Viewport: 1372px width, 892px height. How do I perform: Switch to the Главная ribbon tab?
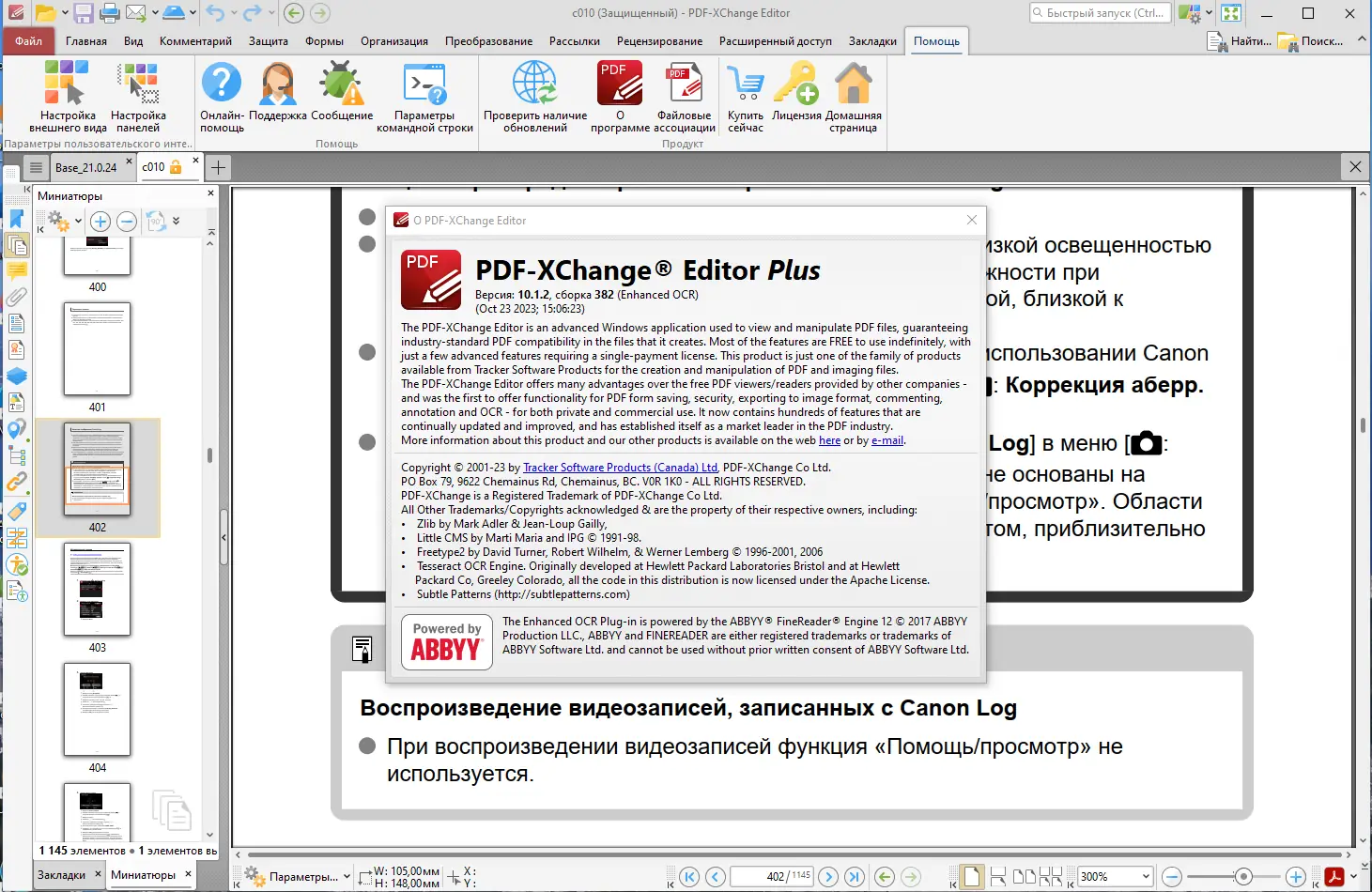pos(86,41)
